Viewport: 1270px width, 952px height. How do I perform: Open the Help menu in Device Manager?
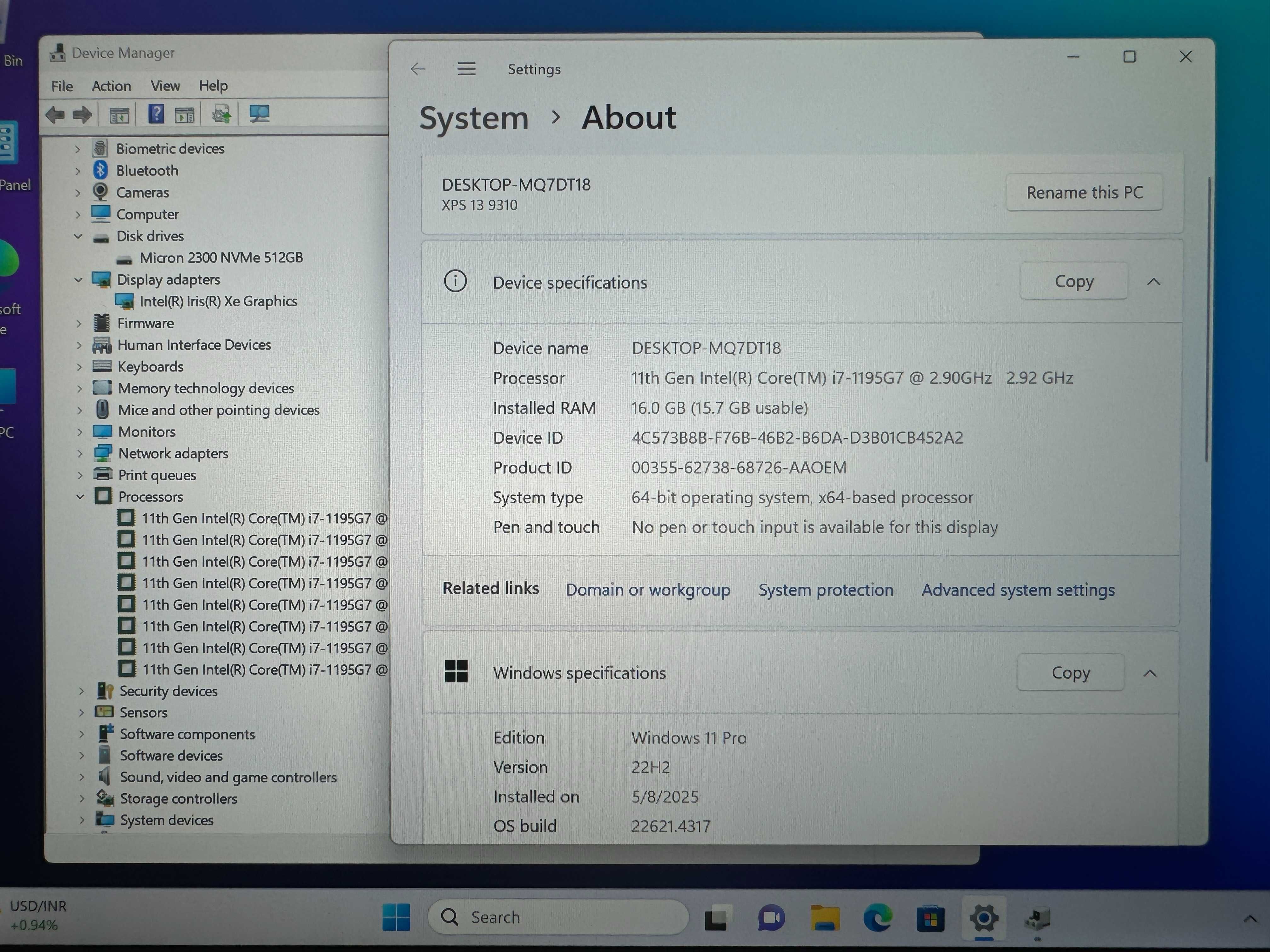214,86
